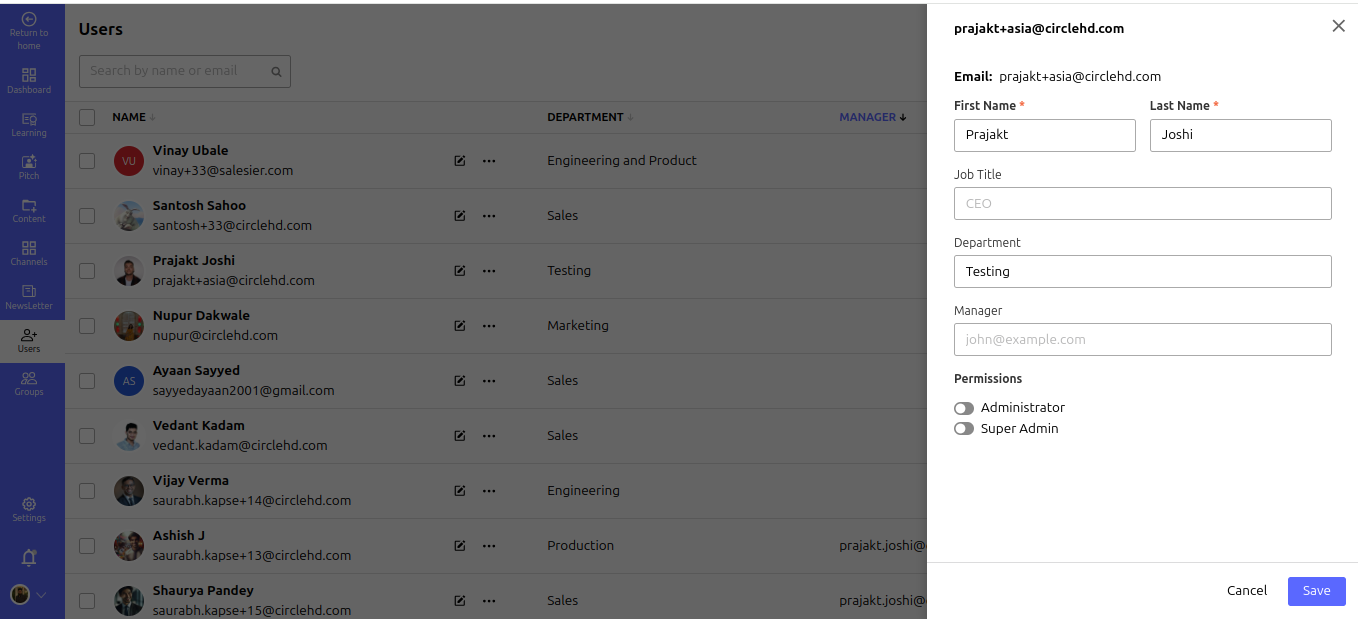Image resolution: width=1358 pixels, height=619 pixels.
Task: Turn on the Super Admin toggle
Action: point(964,429)
